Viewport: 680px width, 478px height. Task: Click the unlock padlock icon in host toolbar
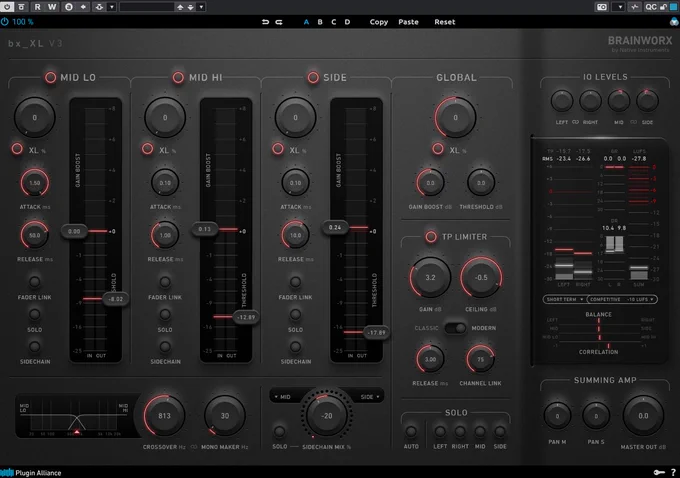(663, 7)
